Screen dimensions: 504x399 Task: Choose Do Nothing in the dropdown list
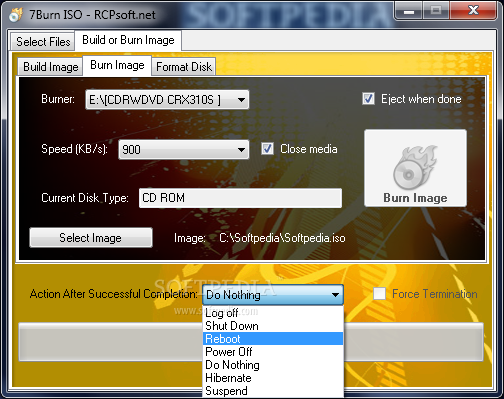pos(273,365)
